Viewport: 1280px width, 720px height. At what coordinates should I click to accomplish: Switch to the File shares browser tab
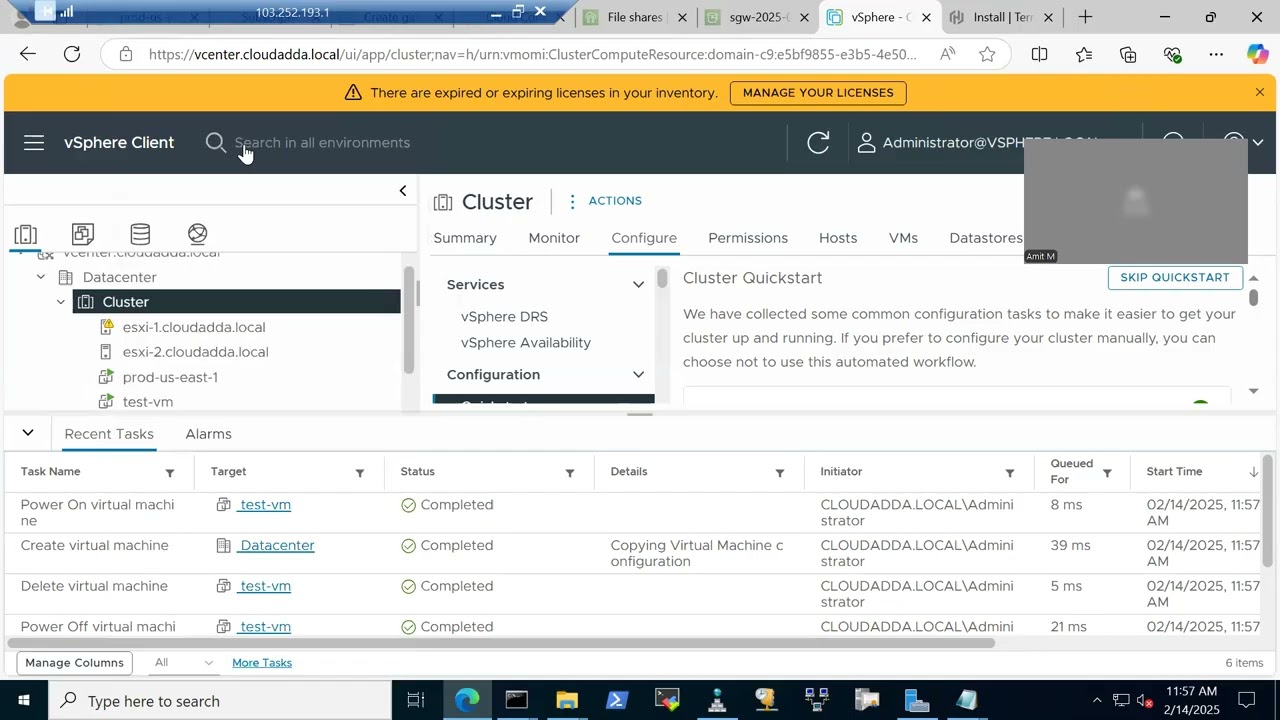tap(635, 17)
